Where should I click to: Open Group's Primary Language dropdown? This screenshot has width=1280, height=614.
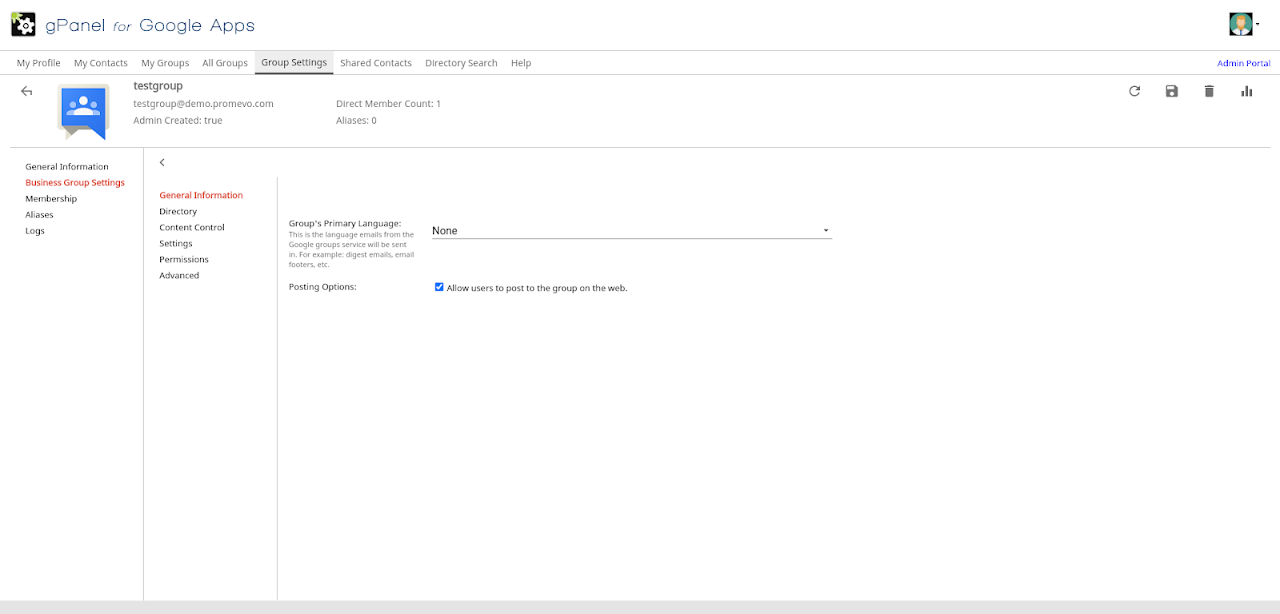631,231
